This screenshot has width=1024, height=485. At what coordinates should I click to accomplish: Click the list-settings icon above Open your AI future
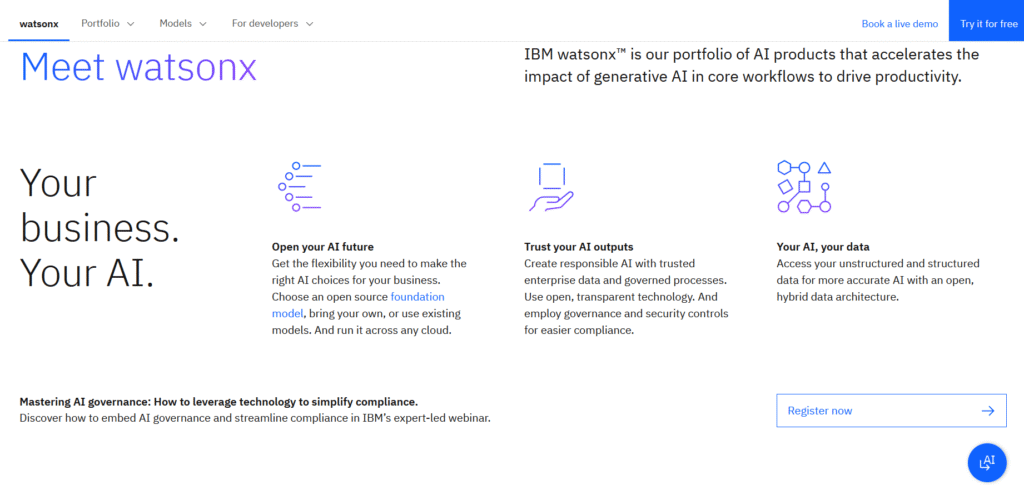(298, 186)
